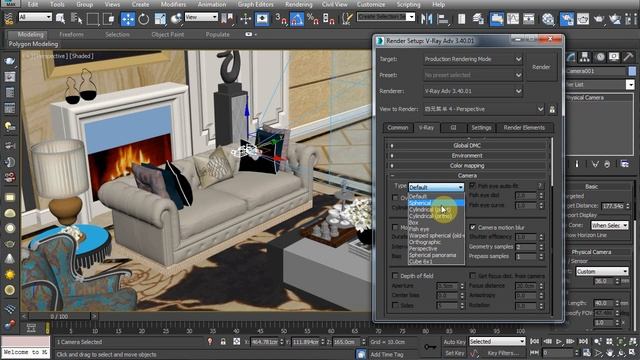Click the Mirror tool icon
640x360 pixels.
(427, 19)
